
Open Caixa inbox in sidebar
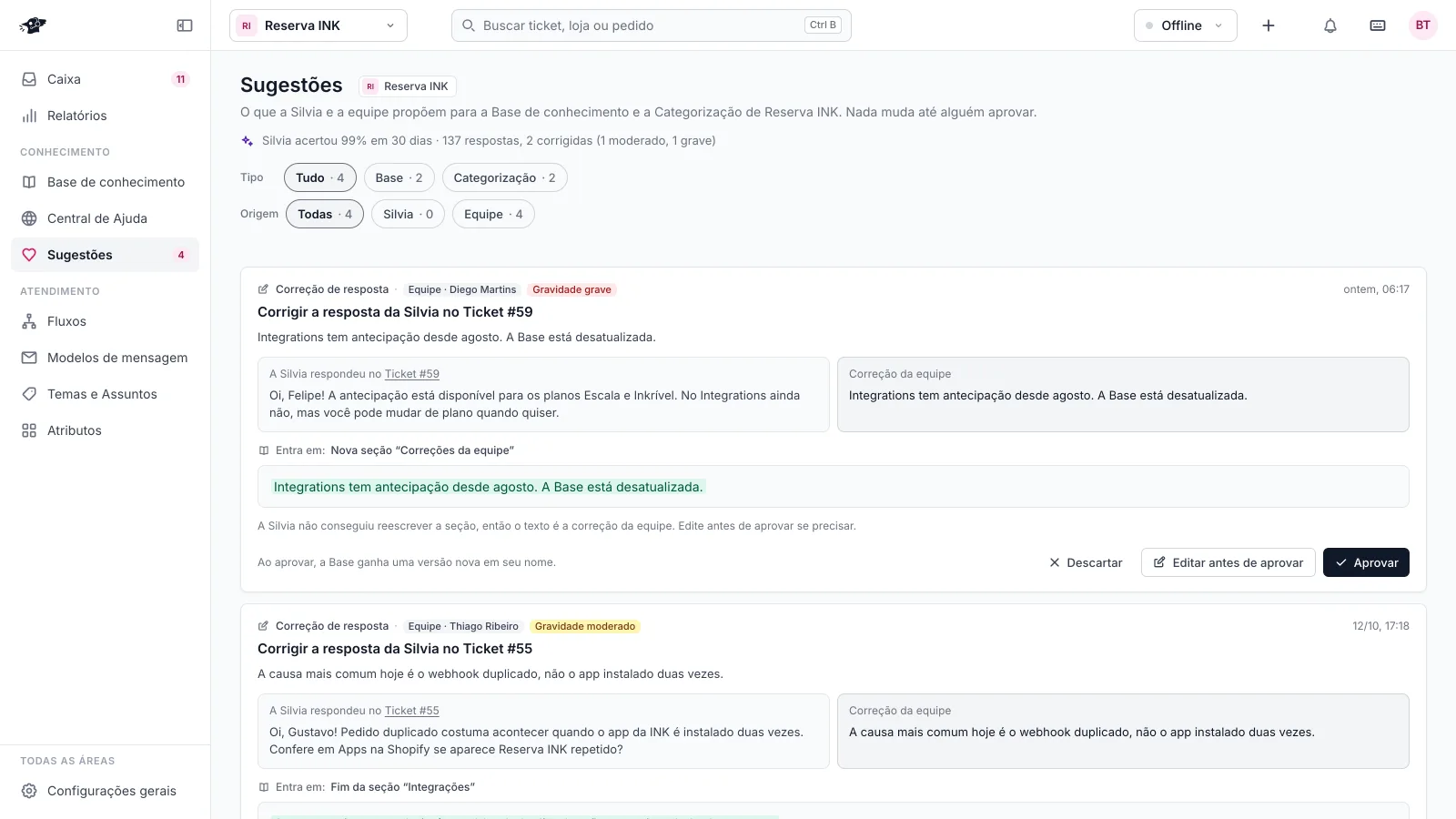(105, 79)
